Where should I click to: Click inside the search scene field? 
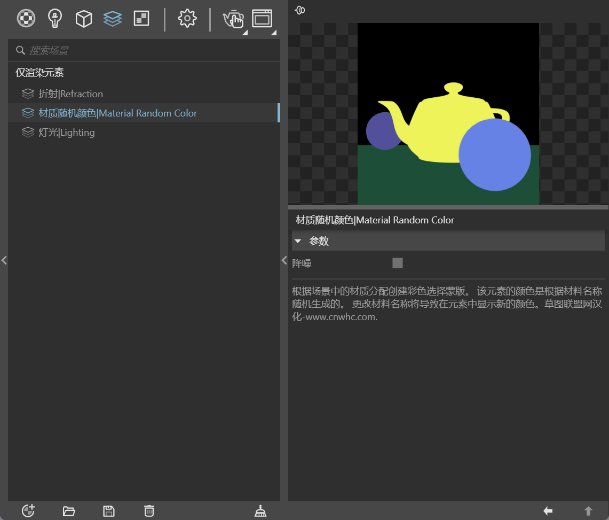point(144,50)
